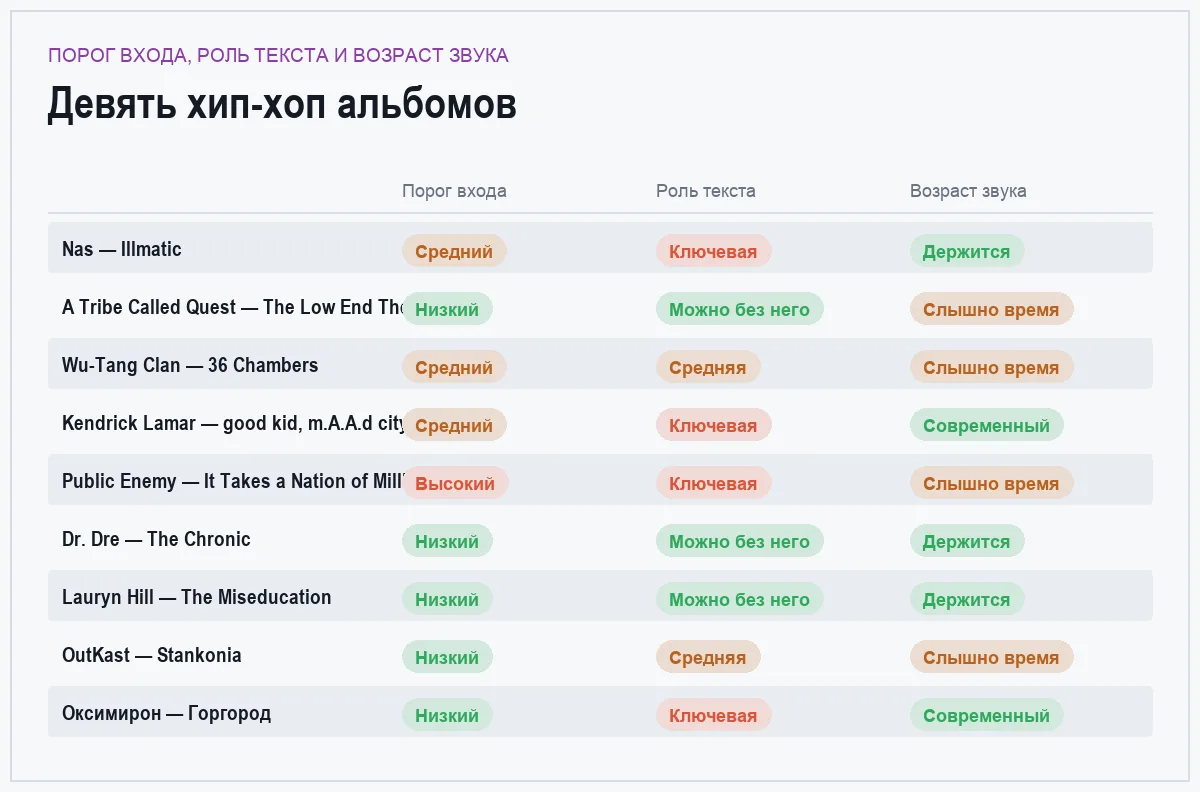
Task: Open the Nas — Illmatic row
Action: pyautogui.click(x=600, y=248)
